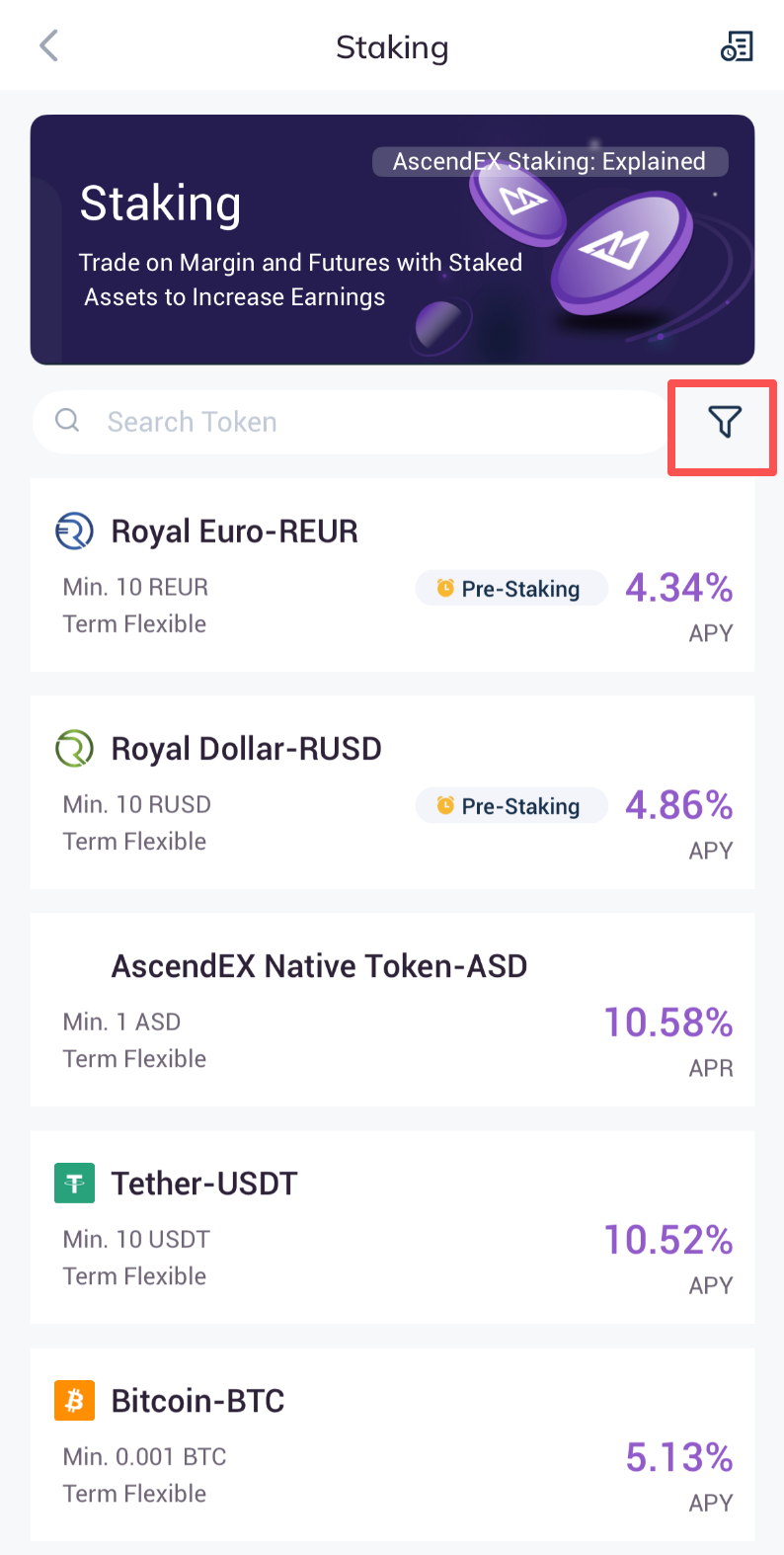Image resolution: width=784 pixels, height=1555 pixels.
Task: Click the 10.58% APR rate for ASD
Action: click(668, 1023)
